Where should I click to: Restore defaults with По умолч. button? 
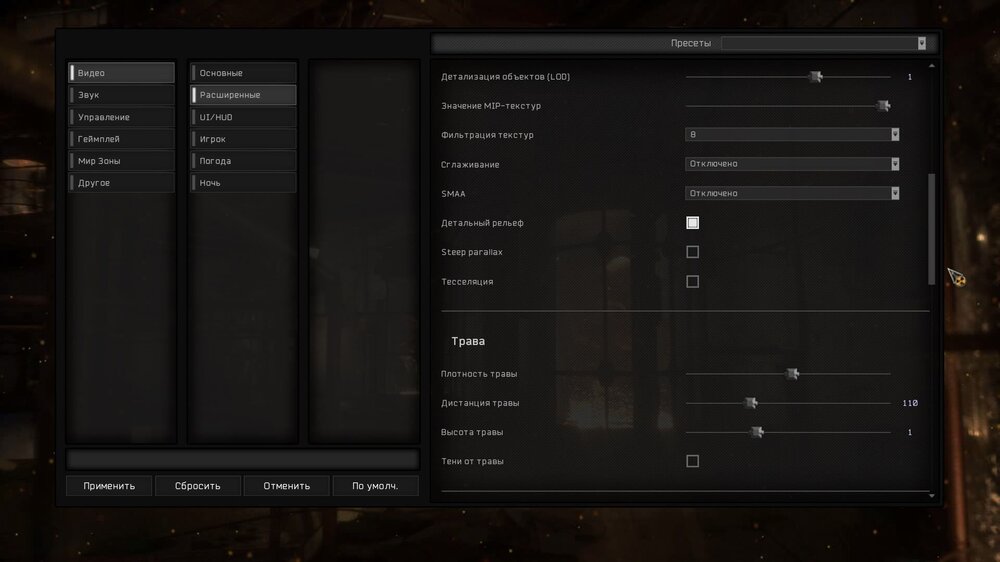[x=375, y=485]
